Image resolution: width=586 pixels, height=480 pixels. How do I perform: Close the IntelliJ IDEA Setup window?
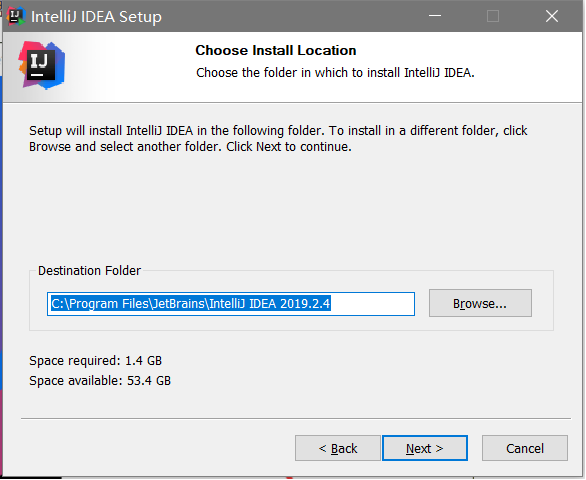click(552, 16)
